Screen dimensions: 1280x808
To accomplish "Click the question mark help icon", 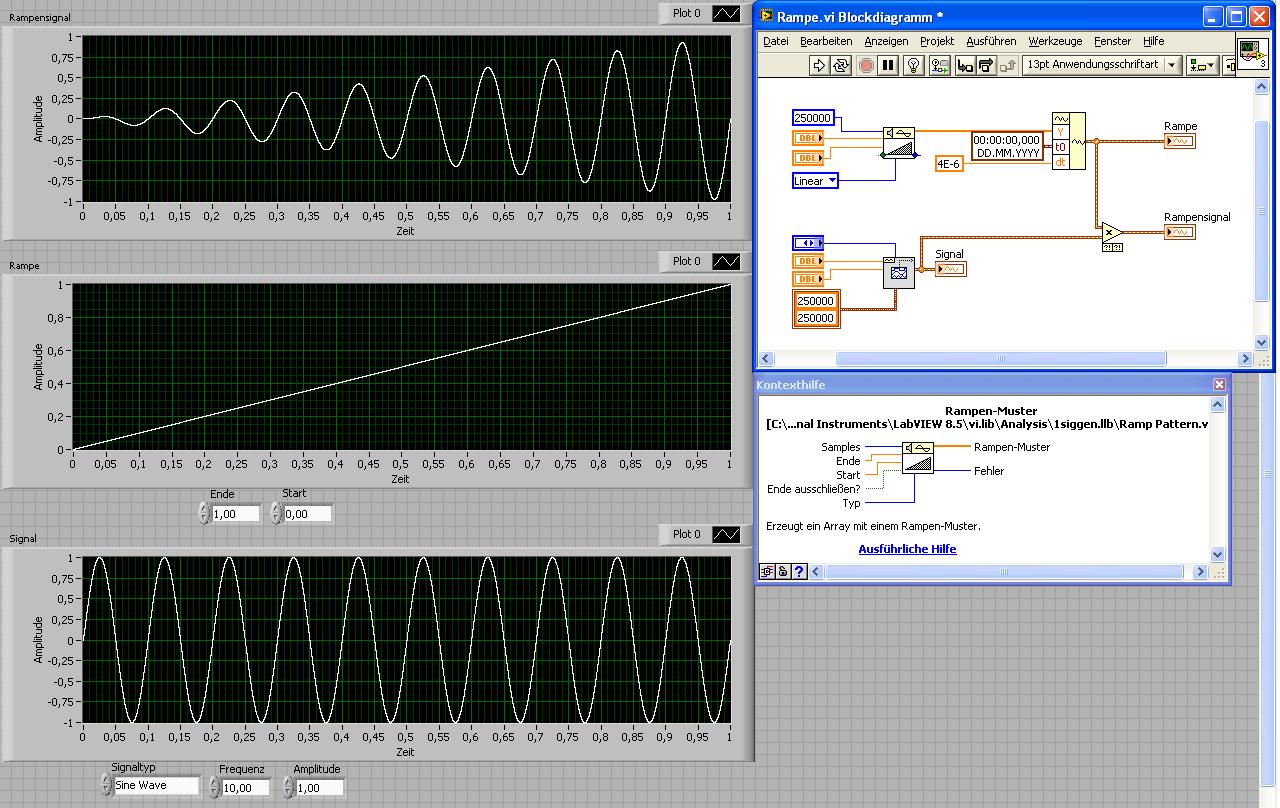I will click(799, 572).
